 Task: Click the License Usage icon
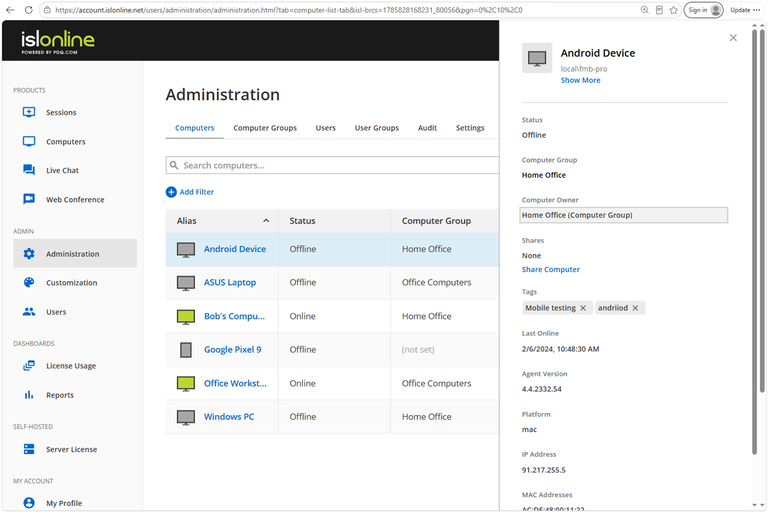tap(29, 366)
